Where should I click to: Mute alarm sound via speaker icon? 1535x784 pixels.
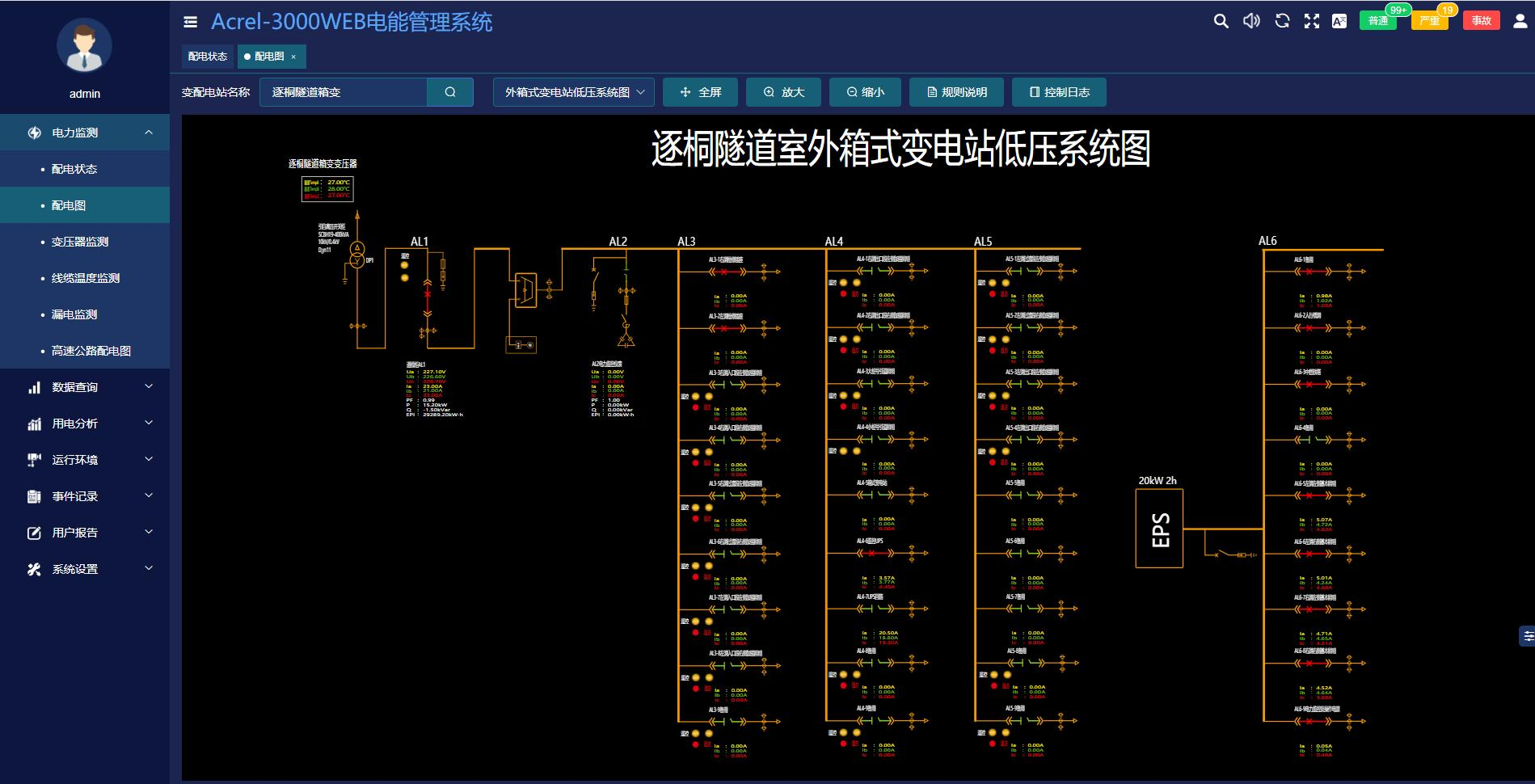click(x=1251, y=21)
